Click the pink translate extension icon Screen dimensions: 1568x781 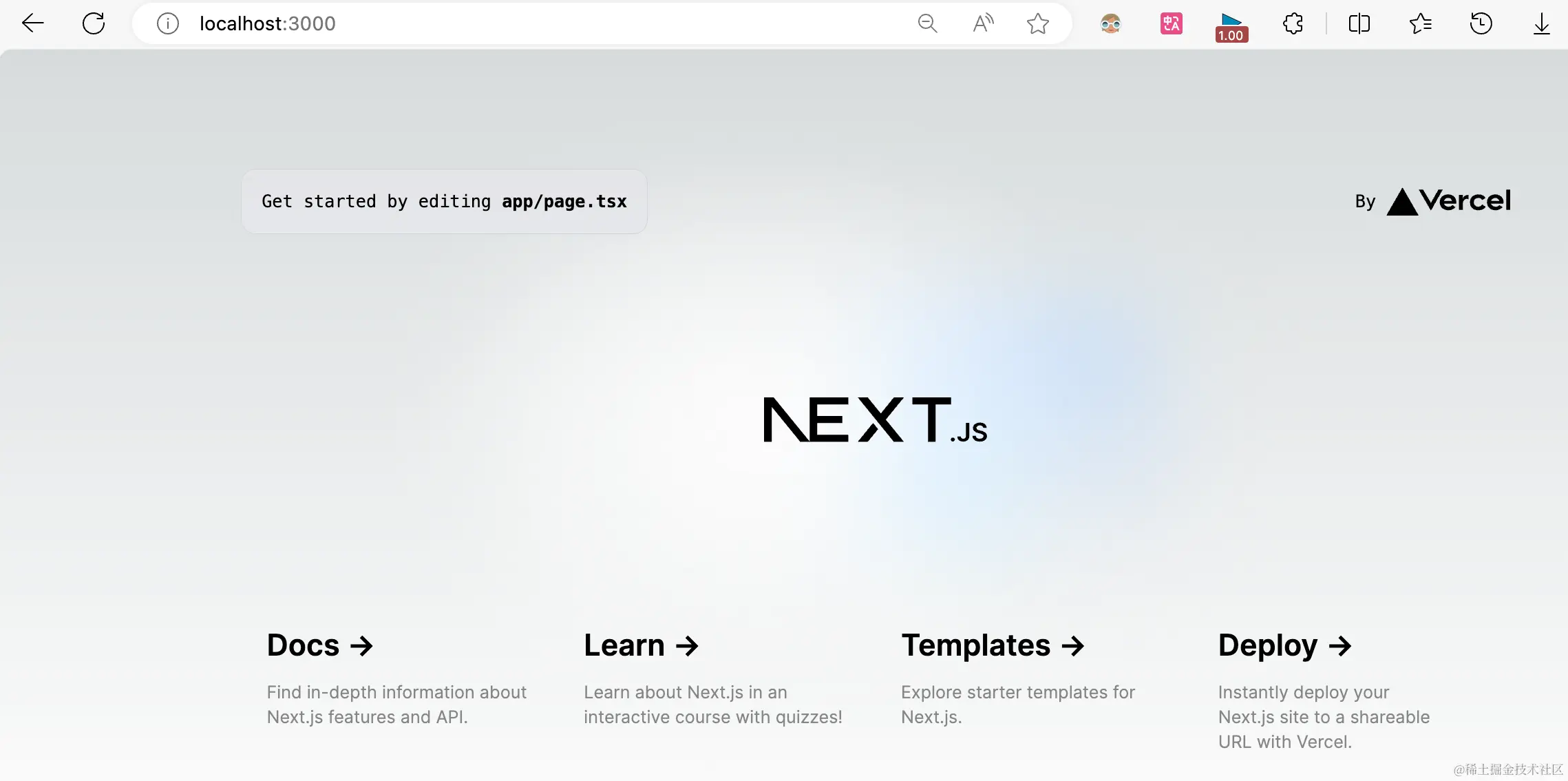1171,23
